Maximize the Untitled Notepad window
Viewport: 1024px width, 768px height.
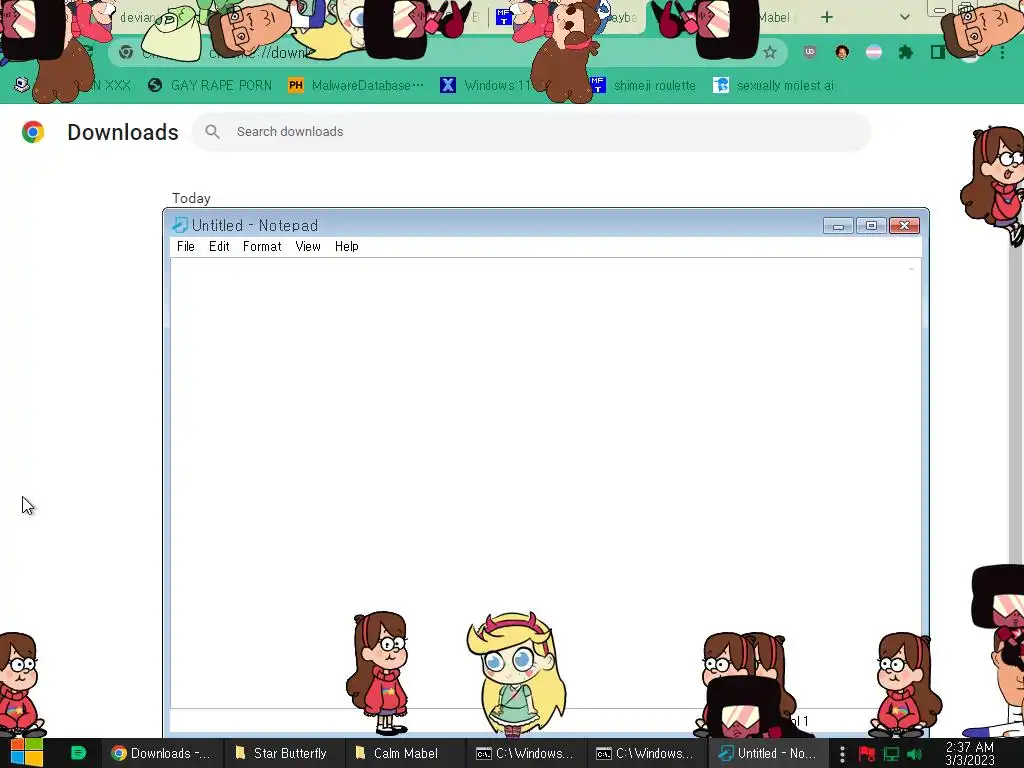point(871,226)
